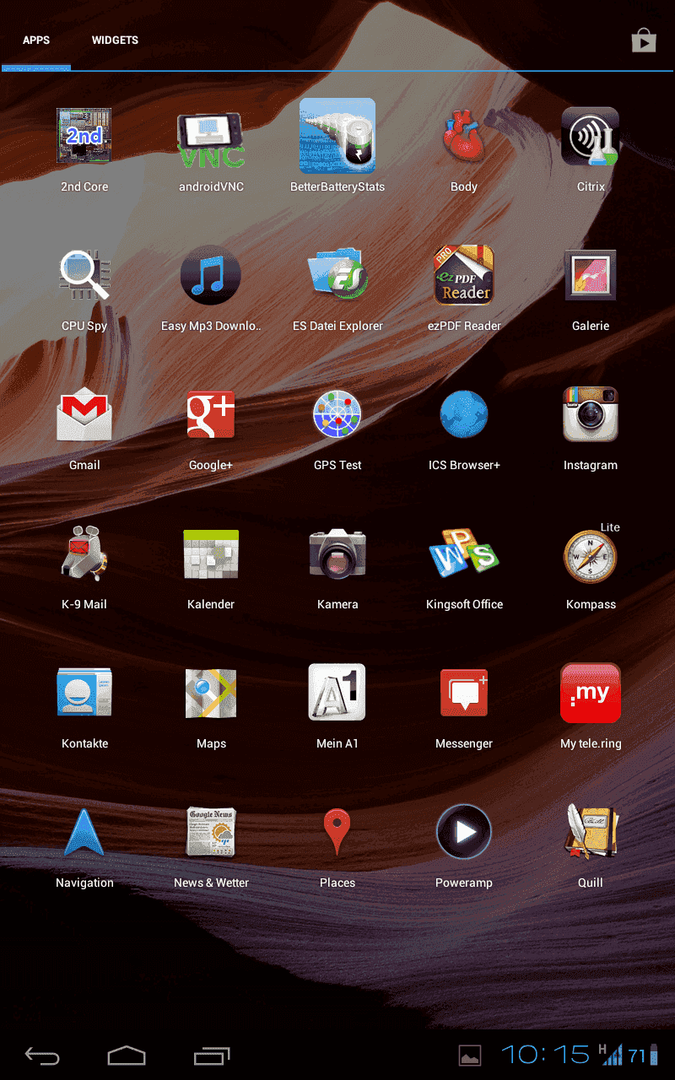Open My tele.ring app
Screen dimensions: 675x1080
(x=590, y=693)
